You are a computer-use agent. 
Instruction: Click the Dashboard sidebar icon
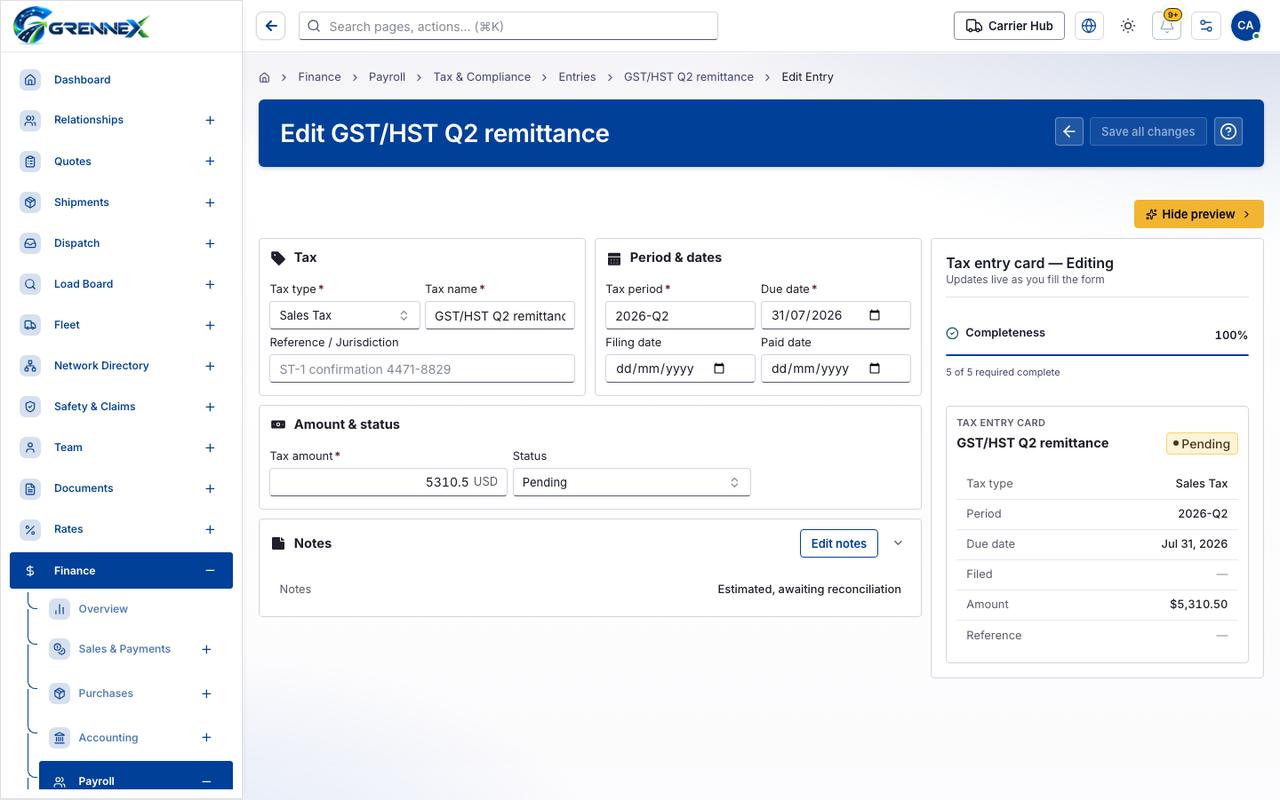coord(31,80)
